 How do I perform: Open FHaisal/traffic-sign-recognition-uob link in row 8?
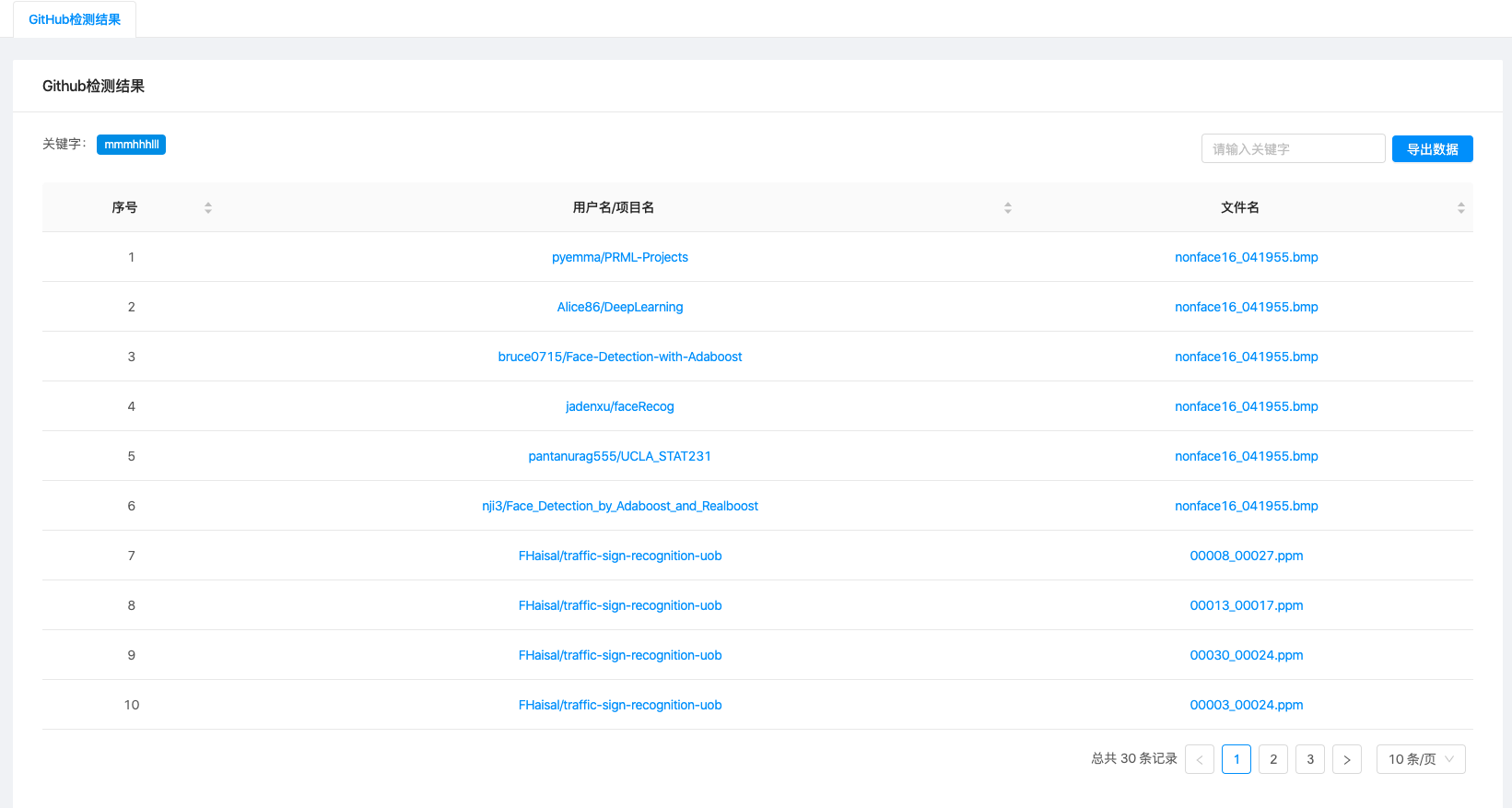[x=620, y=605]
